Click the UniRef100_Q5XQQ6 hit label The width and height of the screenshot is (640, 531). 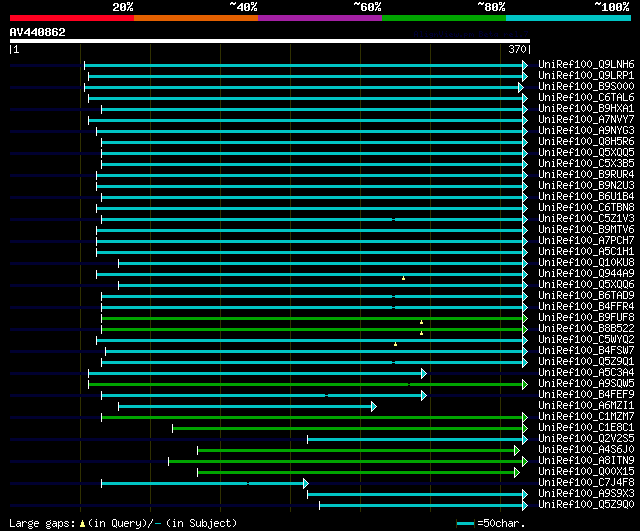pos(586,285)
